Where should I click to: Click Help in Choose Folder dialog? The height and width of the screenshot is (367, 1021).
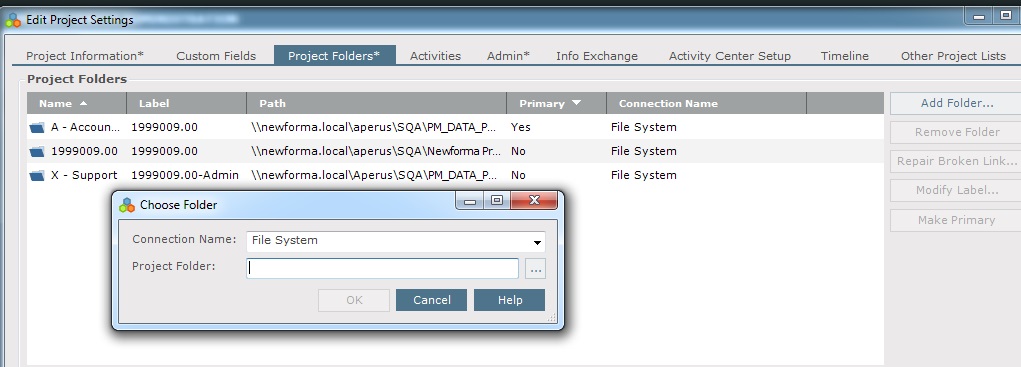[x=510, y=300]
